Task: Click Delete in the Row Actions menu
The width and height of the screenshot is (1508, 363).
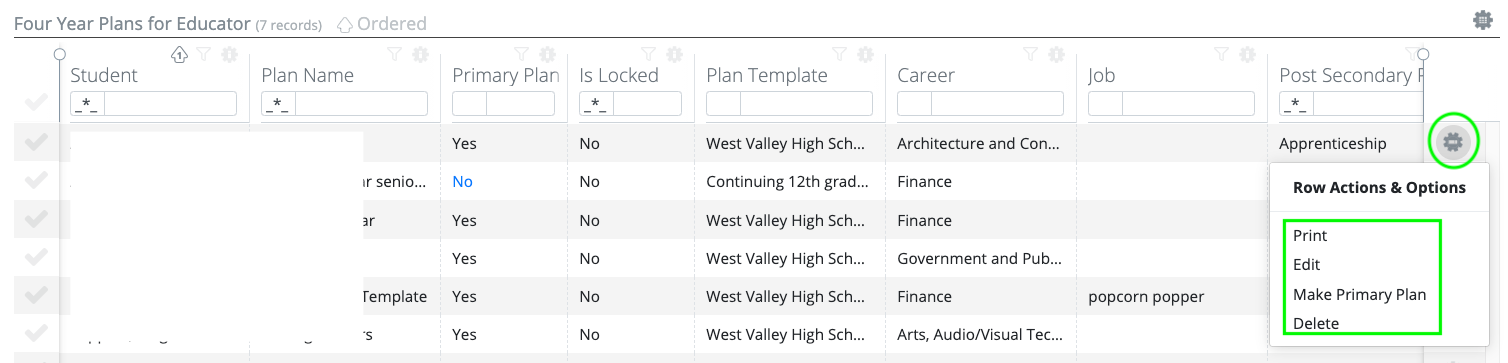Action: coord(1315,323)
